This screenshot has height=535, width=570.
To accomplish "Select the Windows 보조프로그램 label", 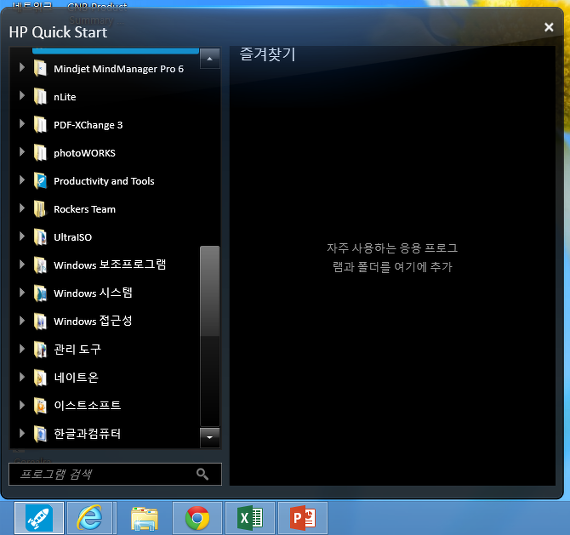I will (x=109, y=265).
